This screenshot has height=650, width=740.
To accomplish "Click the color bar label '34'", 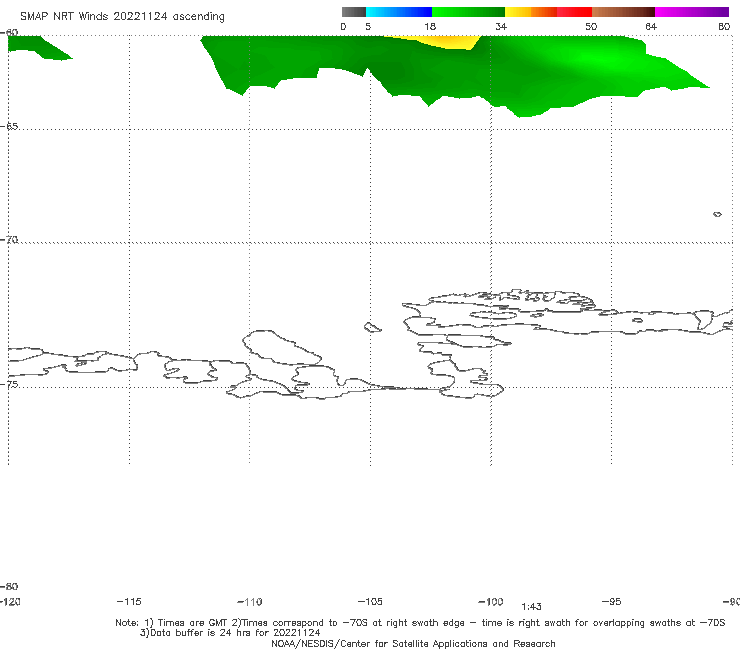I will point(501,26).
